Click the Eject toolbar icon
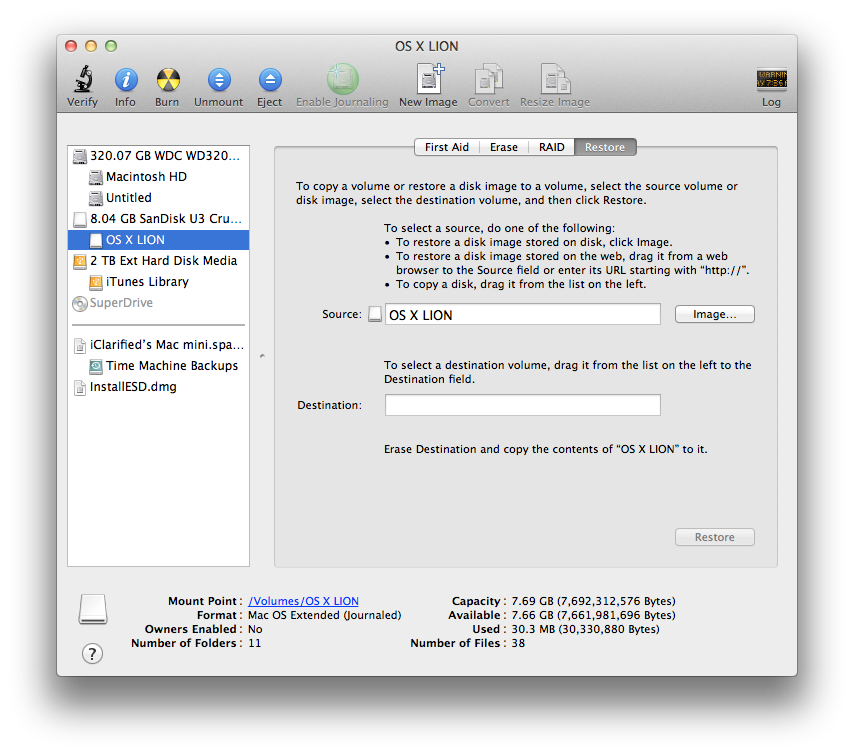Screen dimensions: 854x755 tap(269, 80)
